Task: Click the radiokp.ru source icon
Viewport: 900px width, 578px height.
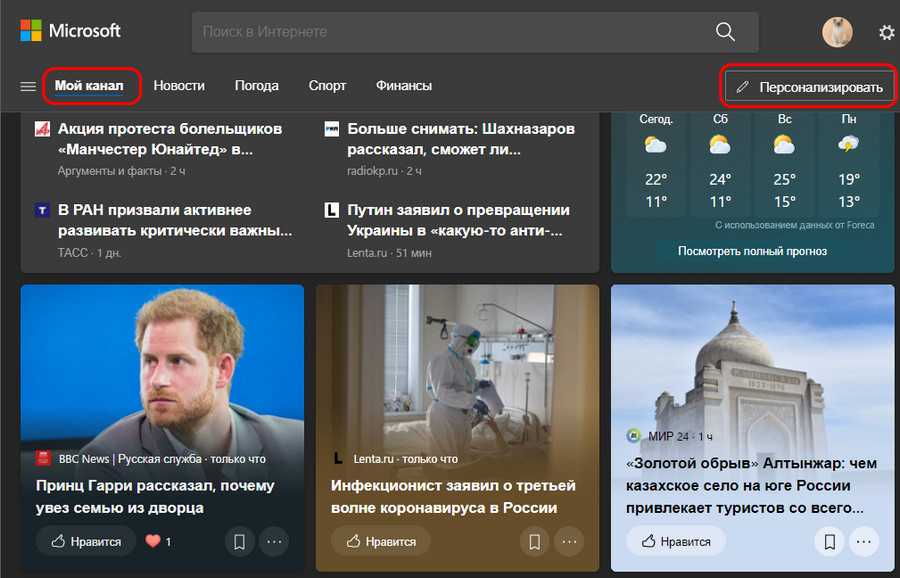Action: pos(332,129)
